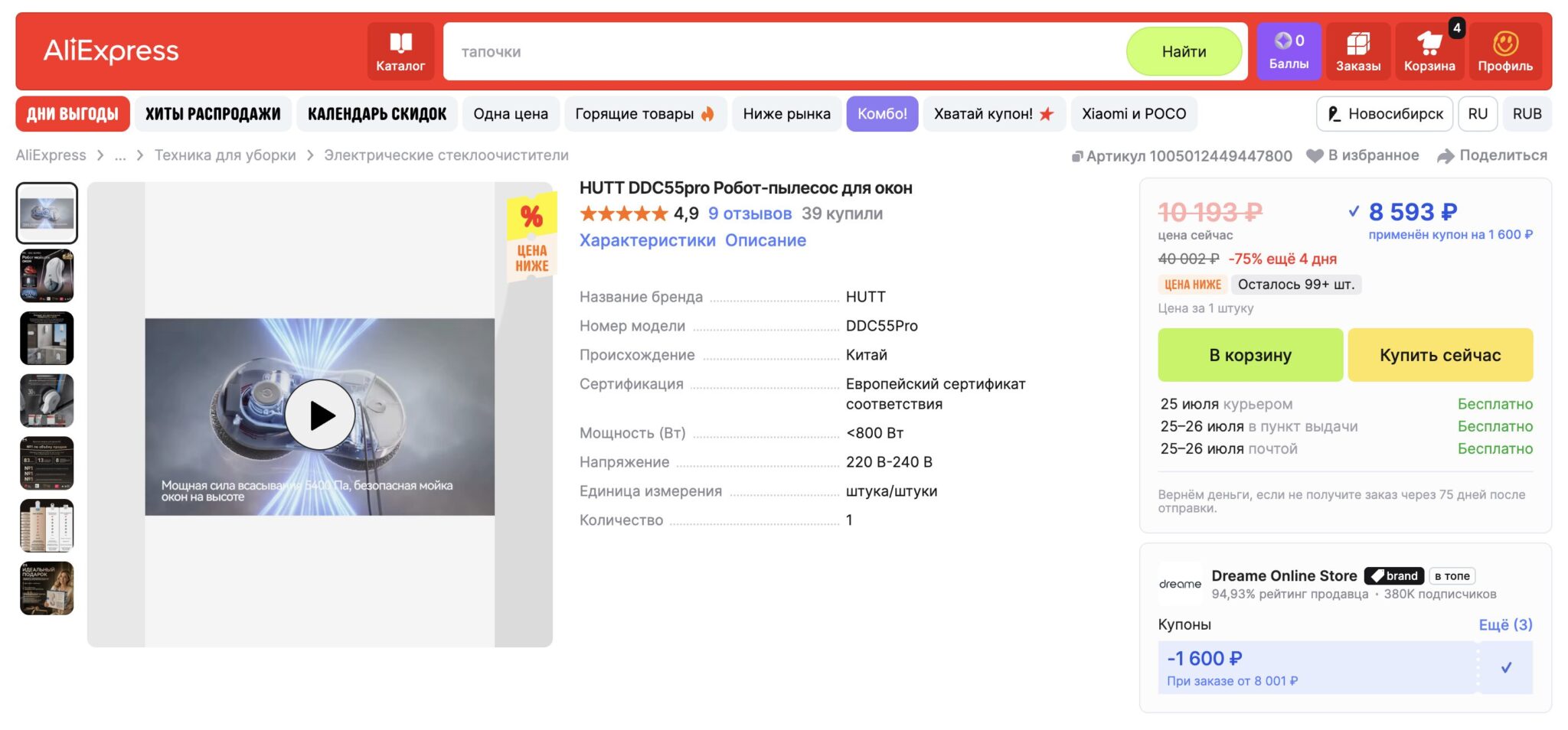Click the Dreame store logo
1568x730 pixels.
(1180, 584)
